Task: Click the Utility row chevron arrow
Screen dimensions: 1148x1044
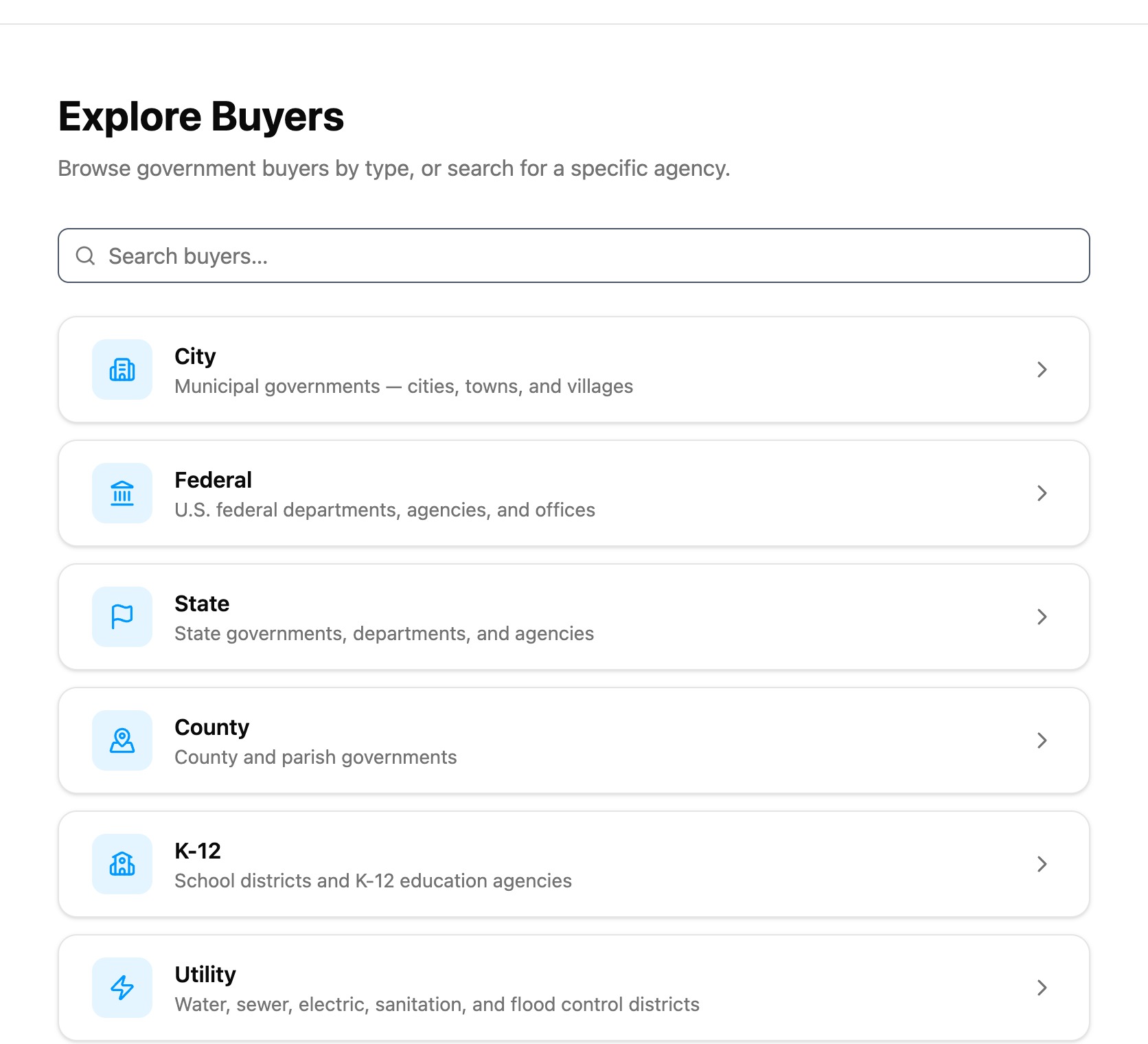Action: 1042,988
